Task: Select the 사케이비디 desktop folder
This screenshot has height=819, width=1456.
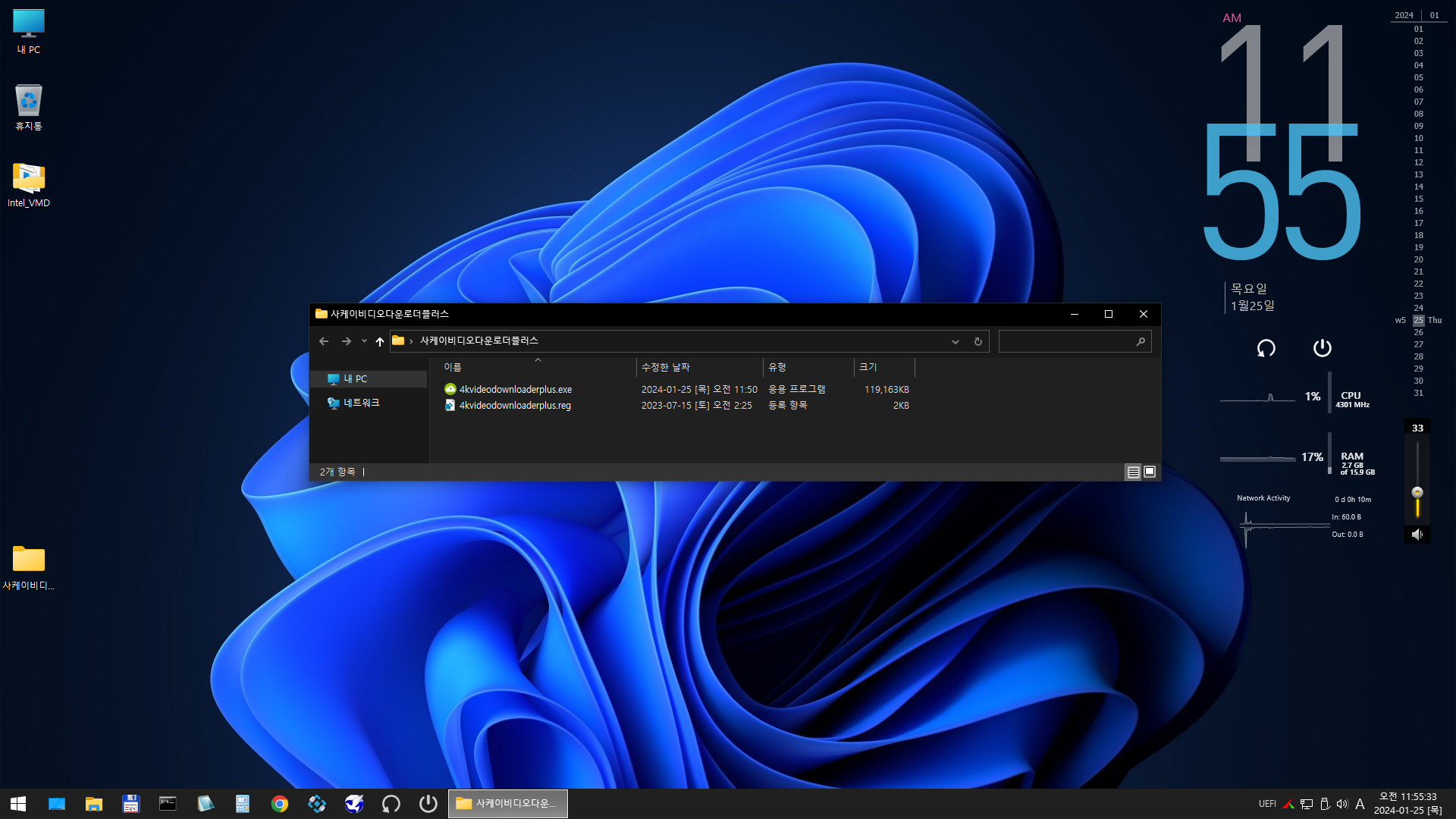Action: [29, 568]
